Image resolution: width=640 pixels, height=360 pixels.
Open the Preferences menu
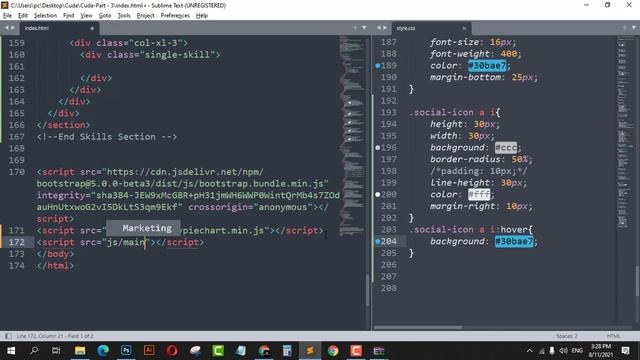(x=175, y=16)
